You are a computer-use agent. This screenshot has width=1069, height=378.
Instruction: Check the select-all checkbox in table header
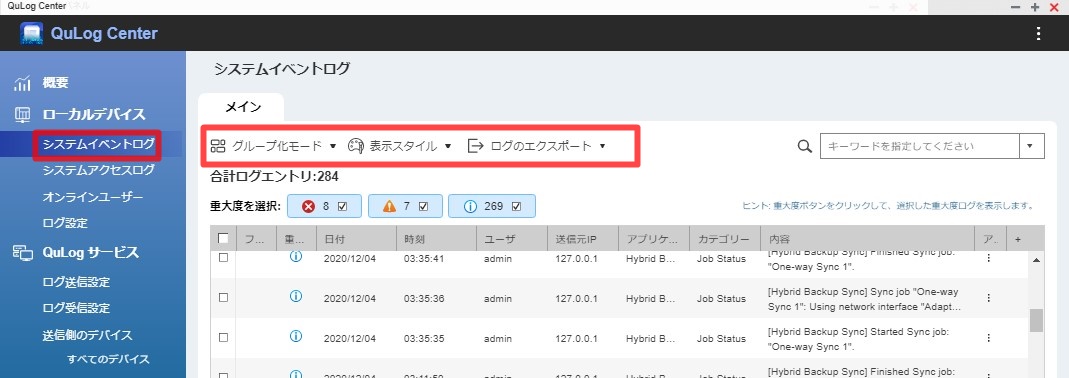[x=223, y=238]
